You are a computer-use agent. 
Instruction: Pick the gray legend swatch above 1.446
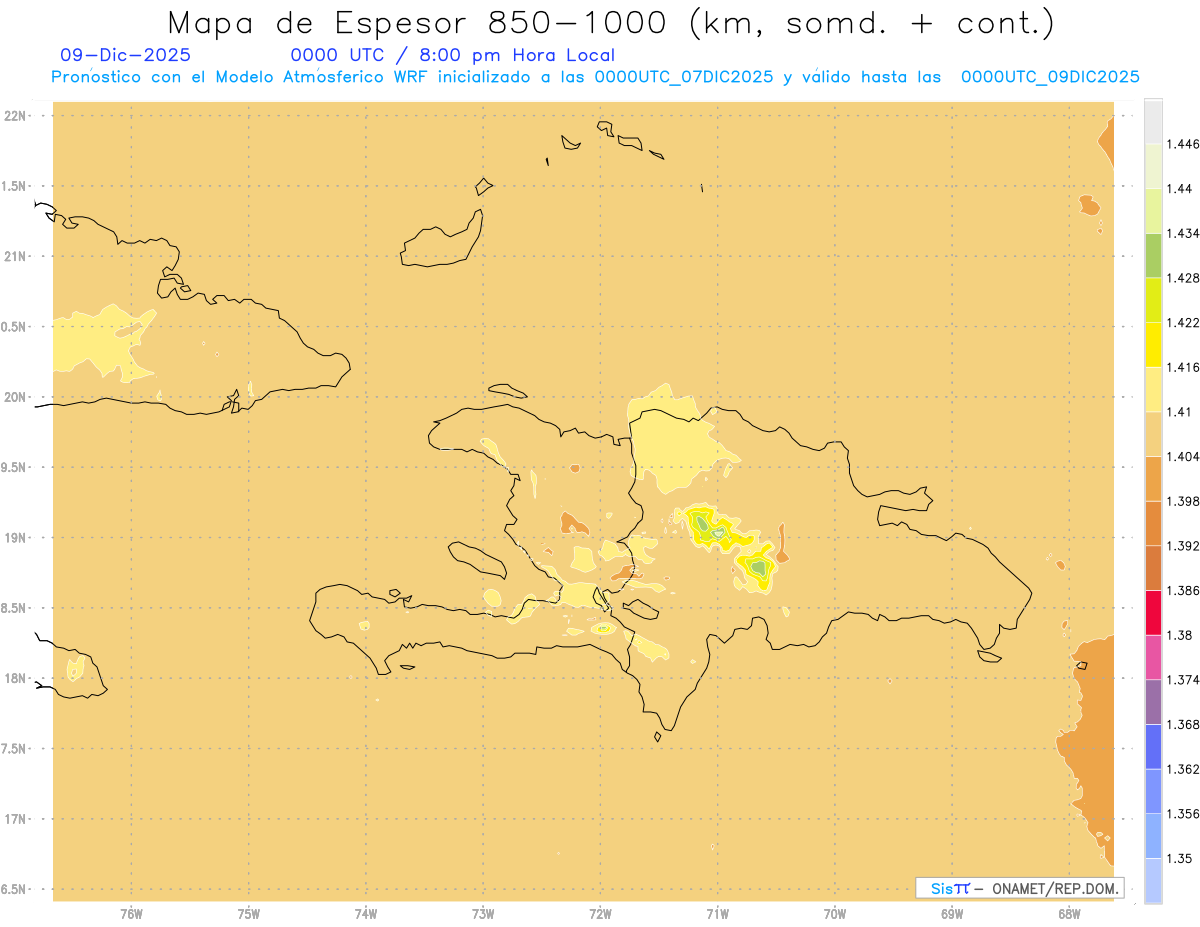tap(1153, 121)
